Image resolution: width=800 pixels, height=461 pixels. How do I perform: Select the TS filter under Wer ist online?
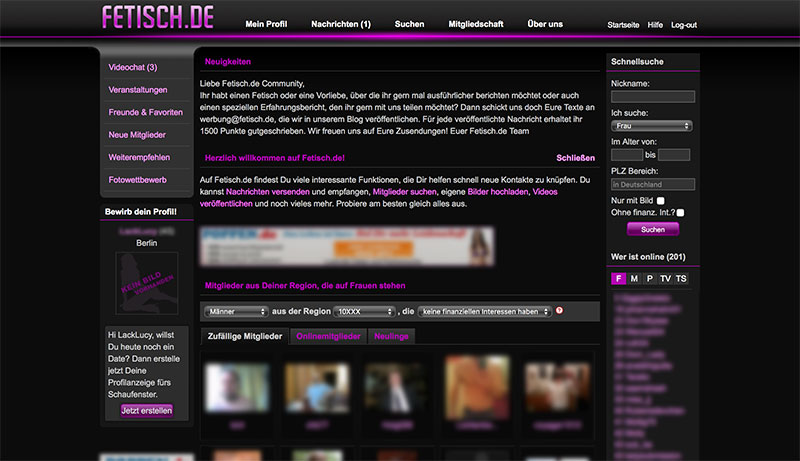pyautogui.click(x=681, y=278)
